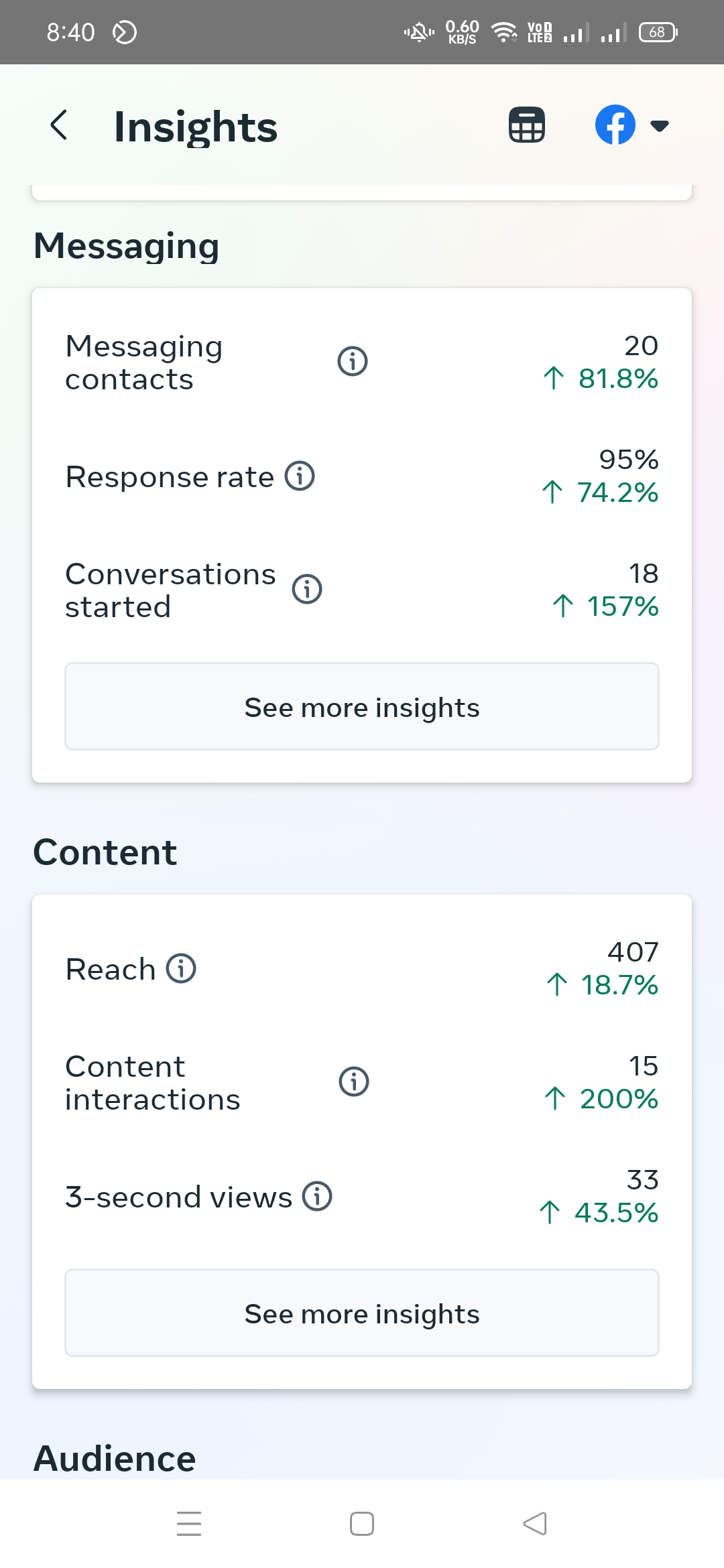This screenshot has width=724, height=1568.
Task: Open Android recent apps menu button
Action: (x=189, y=1524)
